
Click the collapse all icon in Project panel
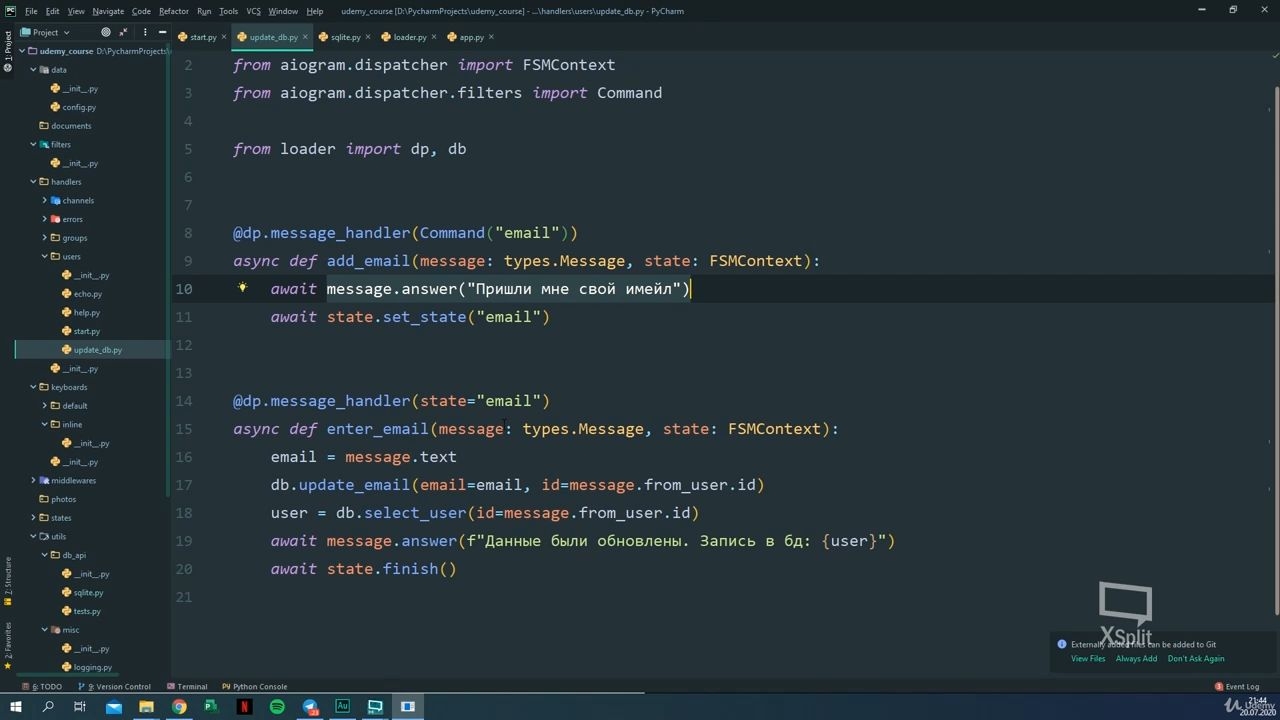tap(123, 32)
